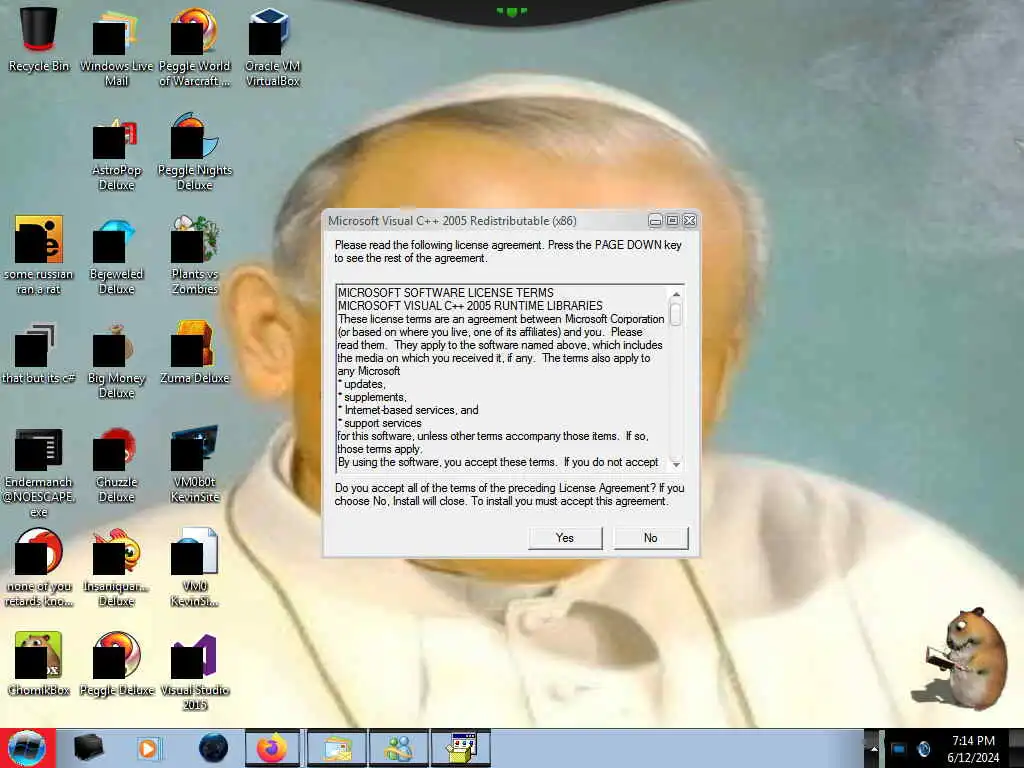
Task: Select Windows Live Mail desktop shortcut
Action: (x=116, y=47)
